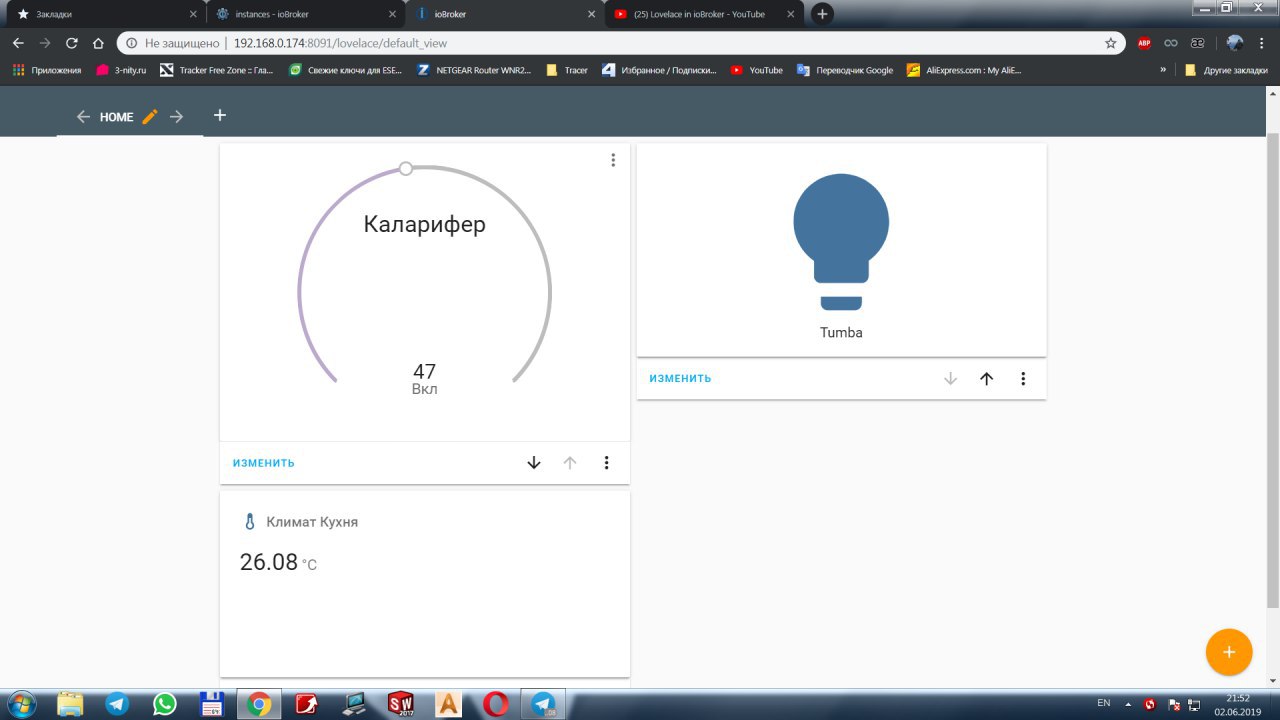Click ИЗМЕНИТЬ under the Tumba card
The width and height of the screenshot is (1280, 720).
pyautogui.click(x=680, y=379)
